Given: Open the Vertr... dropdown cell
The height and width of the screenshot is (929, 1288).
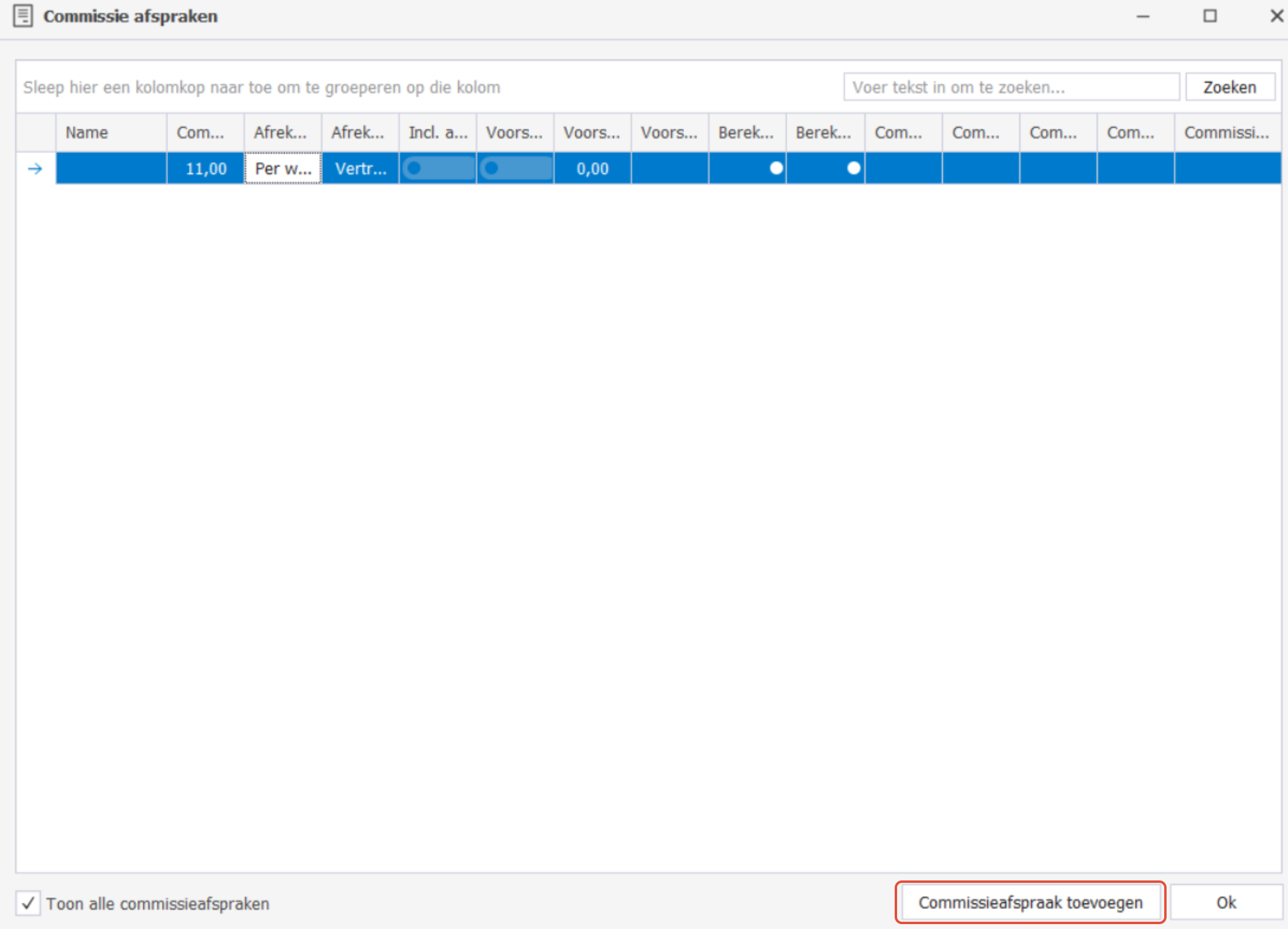Looking at the screenshot, I should click(x=360, y=168).
